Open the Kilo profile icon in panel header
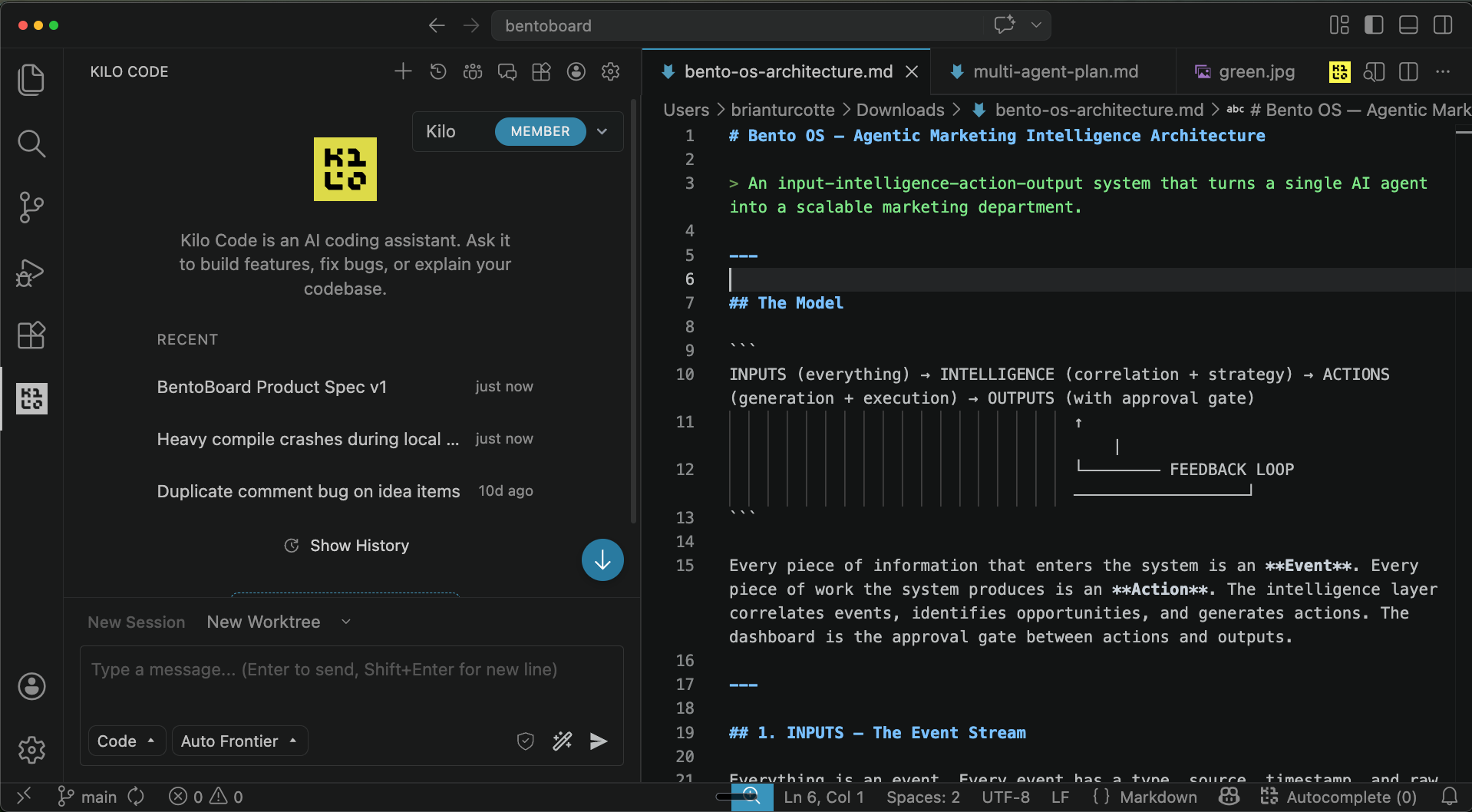This screenshot has width=1472, height=812. coord(576,71)
